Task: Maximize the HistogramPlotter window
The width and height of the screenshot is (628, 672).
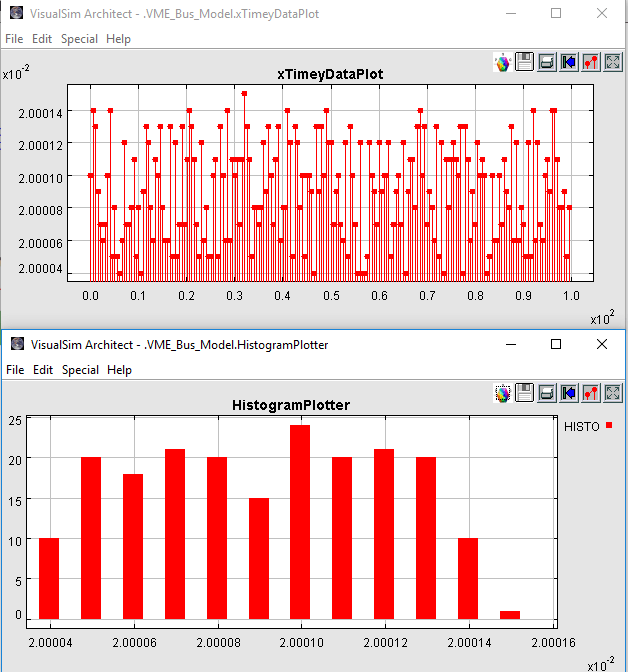Action: [x=556, y=344]
